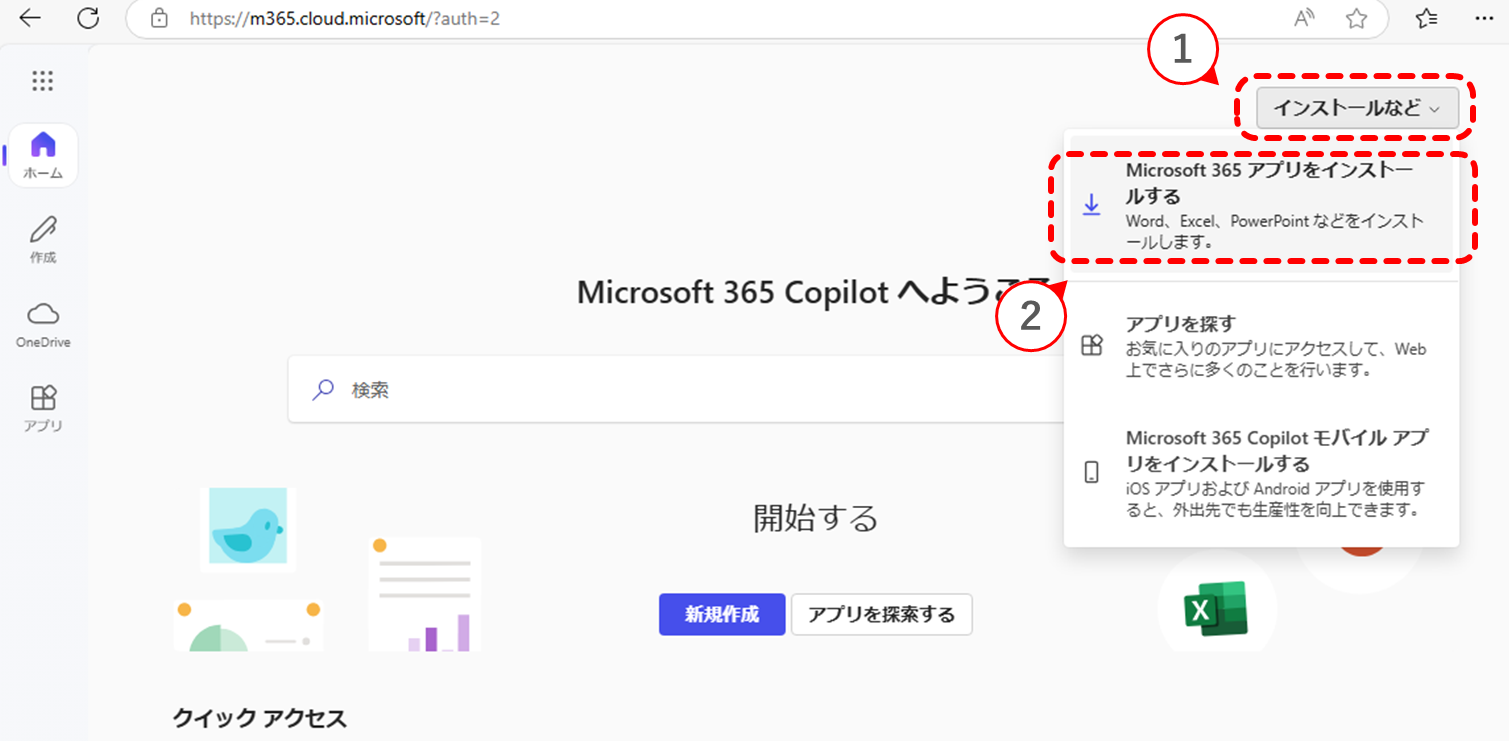Click the Microsoft 365 Copilot へようこそ title
Screen dimensions: 1509x741
[x=814, y=291]
